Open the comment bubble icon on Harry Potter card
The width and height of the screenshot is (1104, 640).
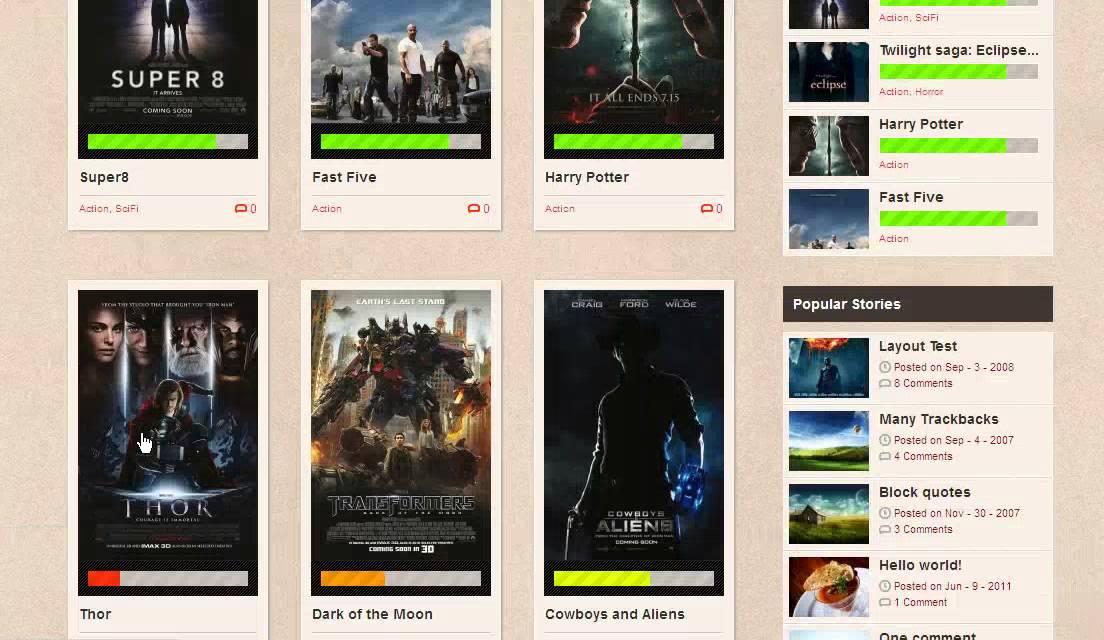707,208
